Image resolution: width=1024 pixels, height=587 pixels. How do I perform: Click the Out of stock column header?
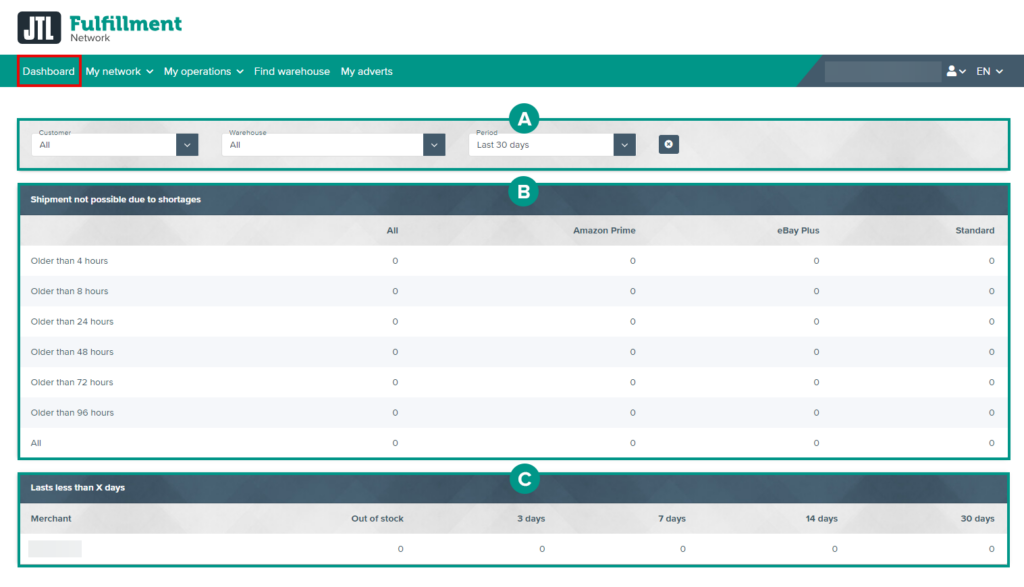(377, 519)
